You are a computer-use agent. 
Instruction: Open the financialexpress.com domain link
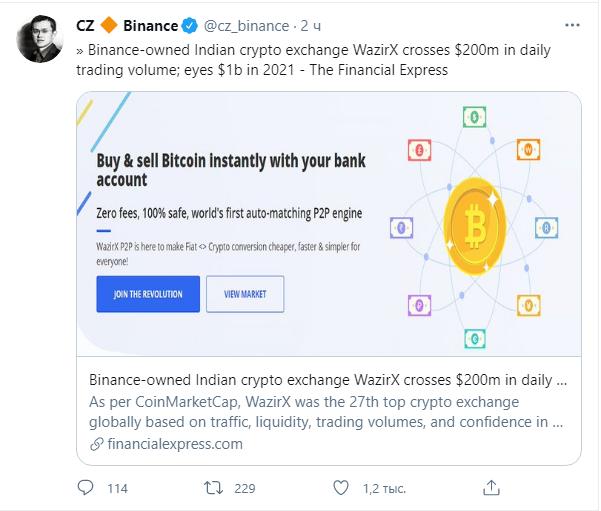point(175,444)
